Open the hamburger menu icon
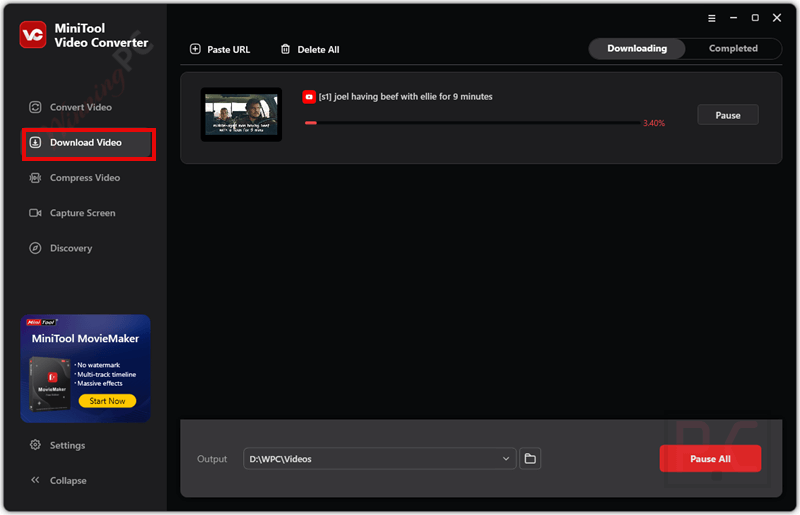Image resolution: width=800 pixels, height=515 pixels. pyautogui.click(x=712, y=18)
